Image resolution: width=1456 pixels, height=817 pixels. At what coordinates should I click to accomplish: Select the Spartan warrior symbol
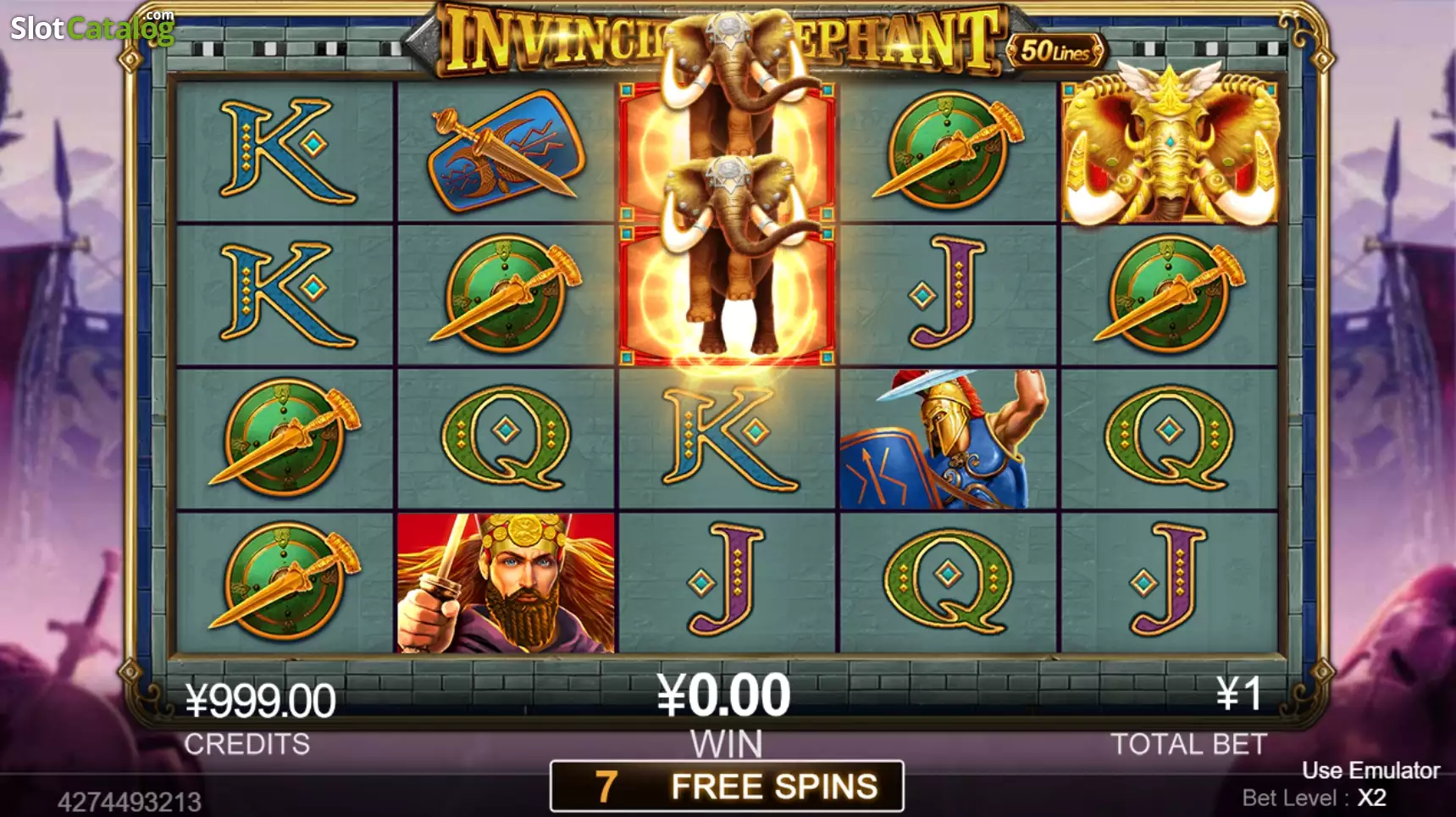pos(947,439)
